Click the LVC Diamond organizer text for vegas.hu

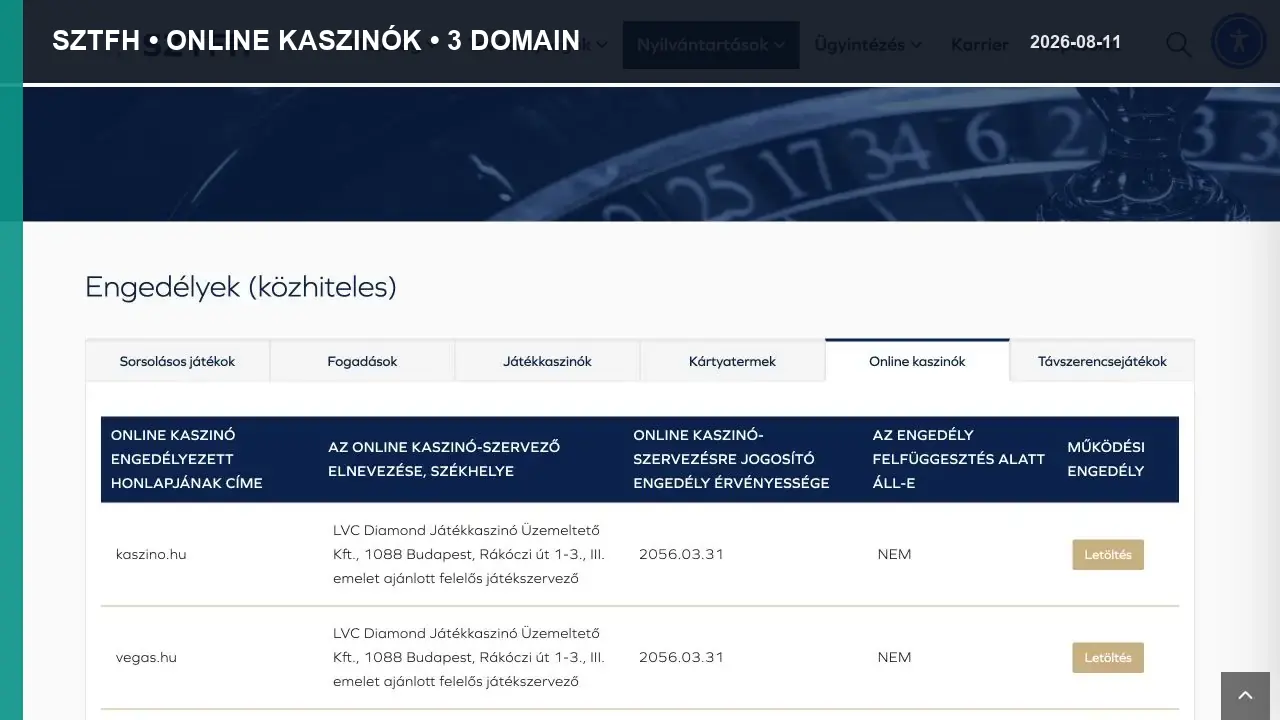pos(469,657)
